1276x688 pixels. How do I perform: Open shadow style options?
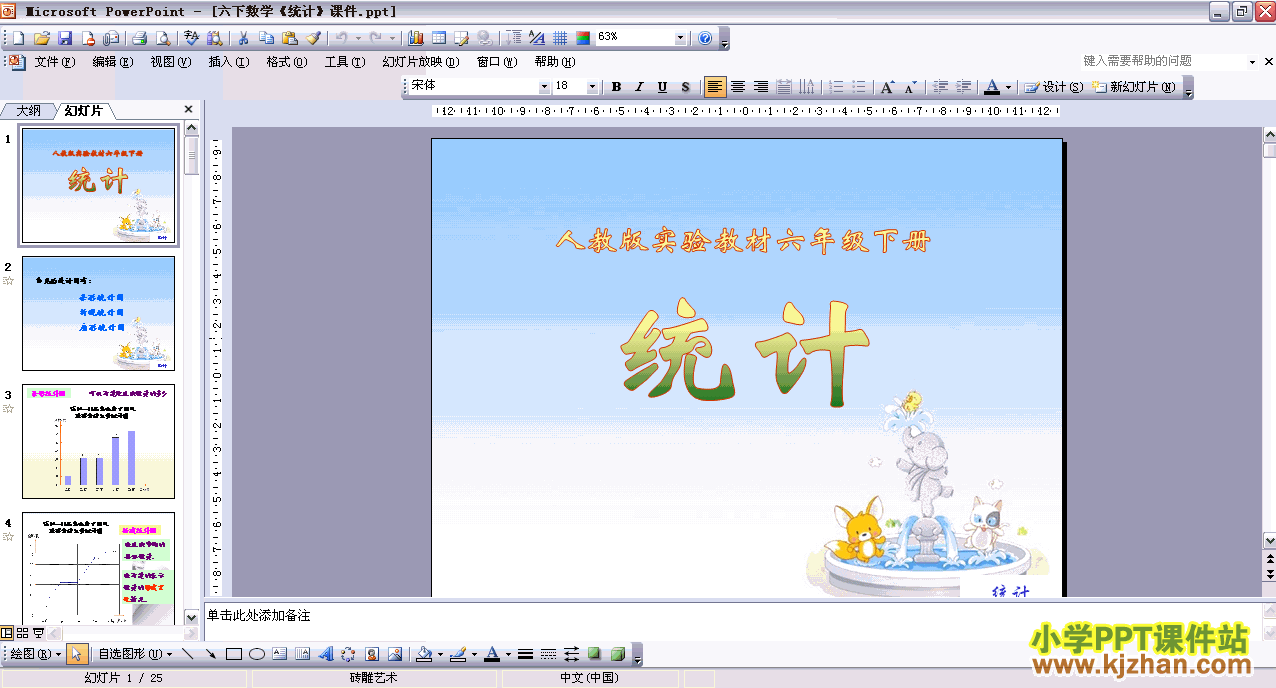pyautogui.click(x=594, y=654)
